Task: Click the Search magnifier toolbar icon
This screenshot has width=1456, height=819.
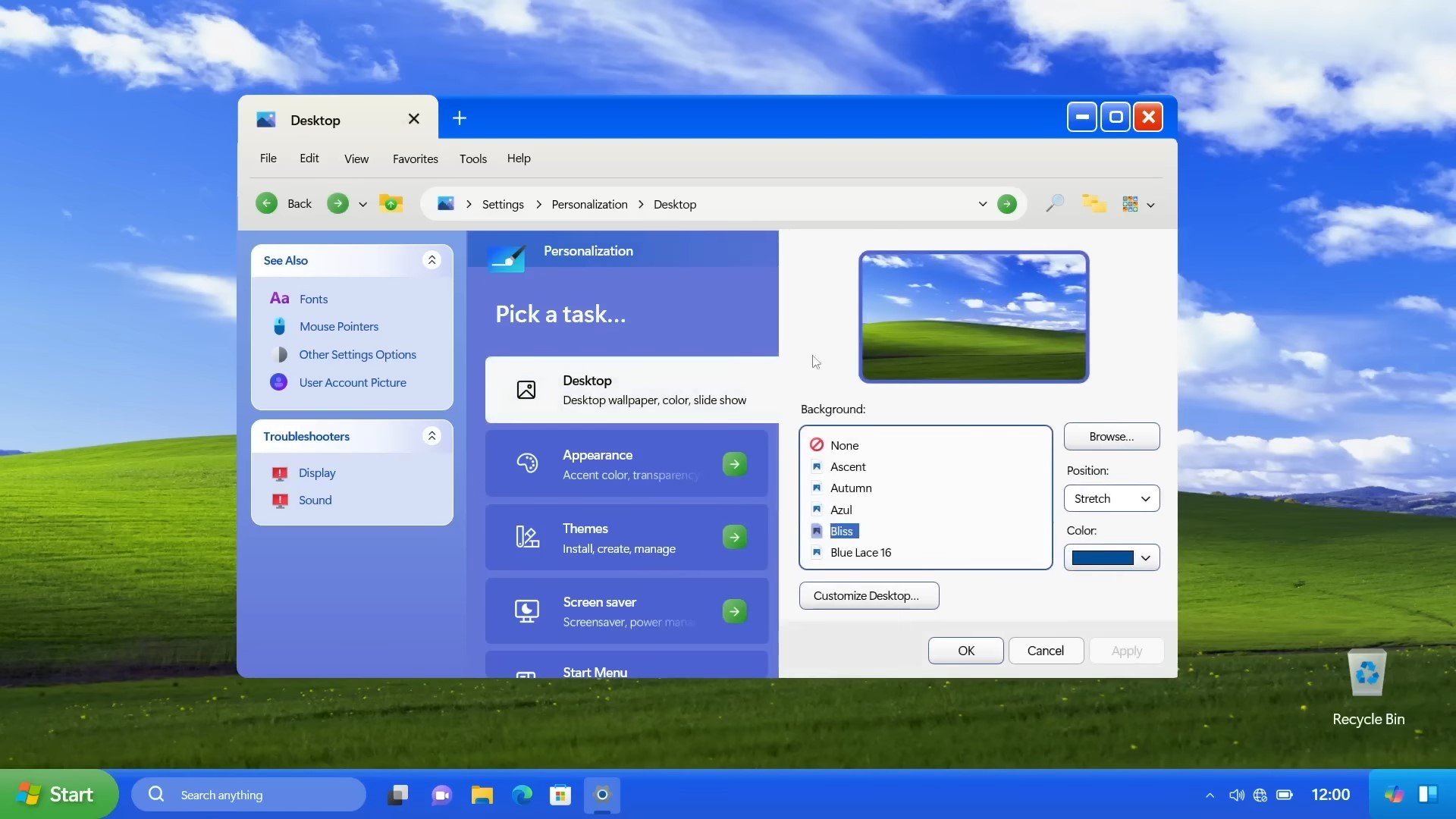Action: 1054,203
